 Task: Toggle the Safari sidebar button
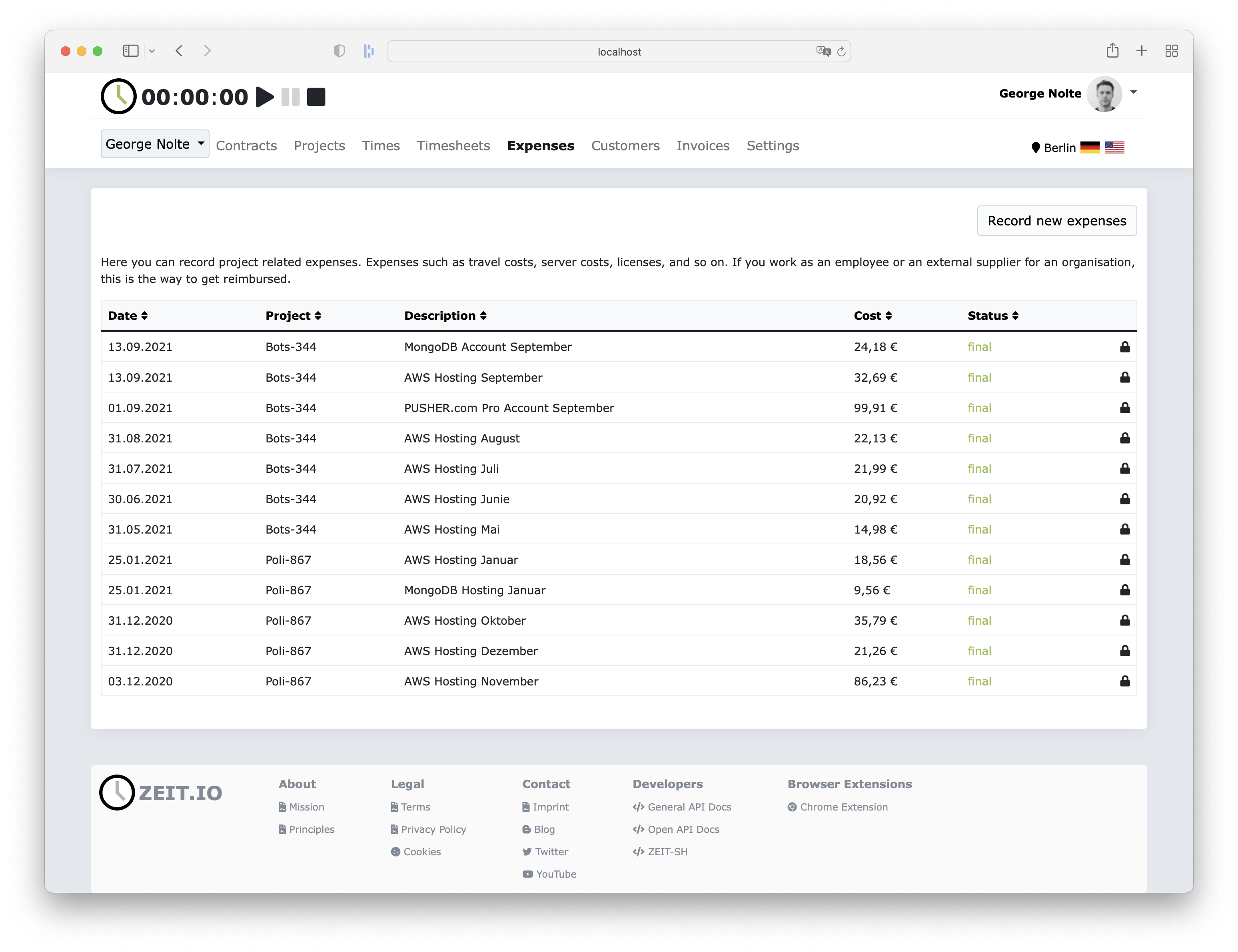(x=131, y=51)
